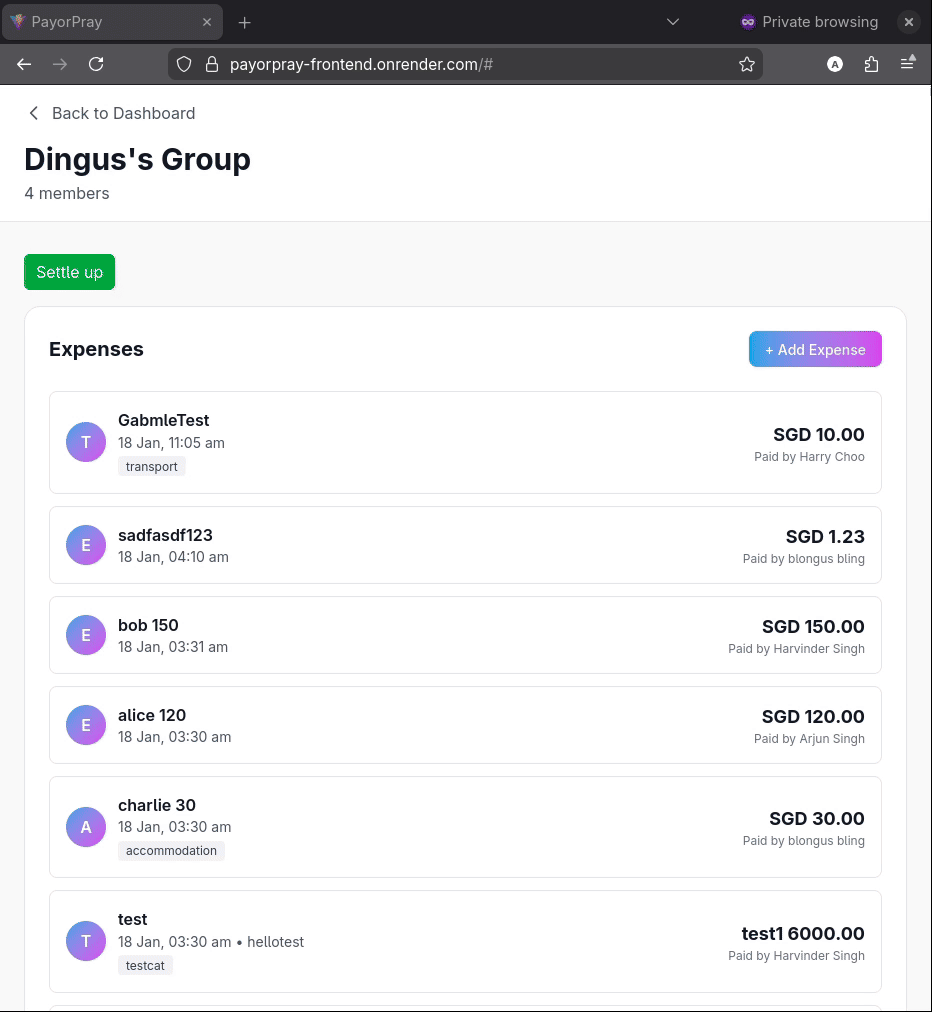Bookmark this page with star icon
Viewport: 932px width, 1012px height.
pyautogui.click(x=746, y=64)
